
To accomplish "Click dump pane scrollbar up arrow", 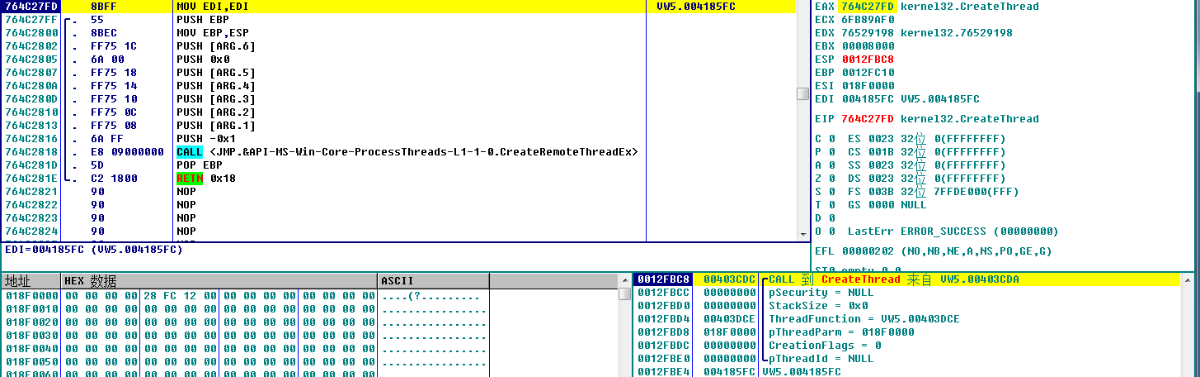I will [625, 281].
